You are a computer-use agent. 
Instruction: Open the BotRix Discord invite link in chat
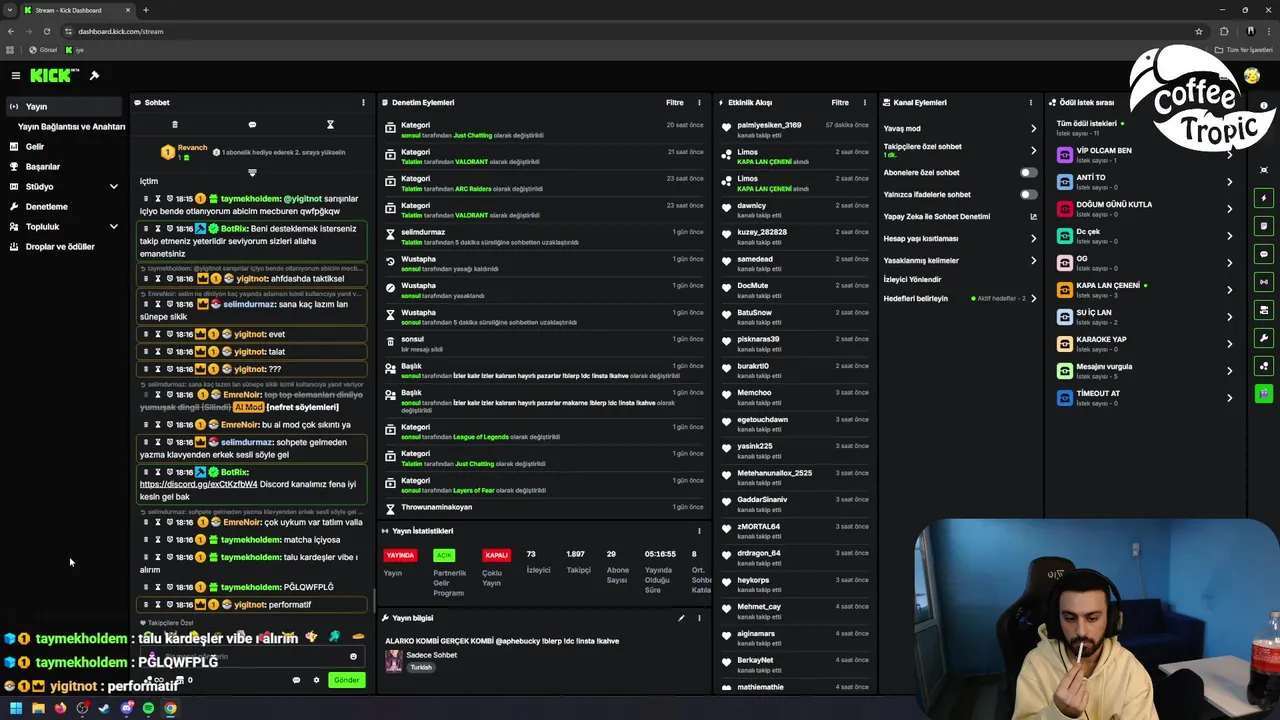tap(198, 484)
